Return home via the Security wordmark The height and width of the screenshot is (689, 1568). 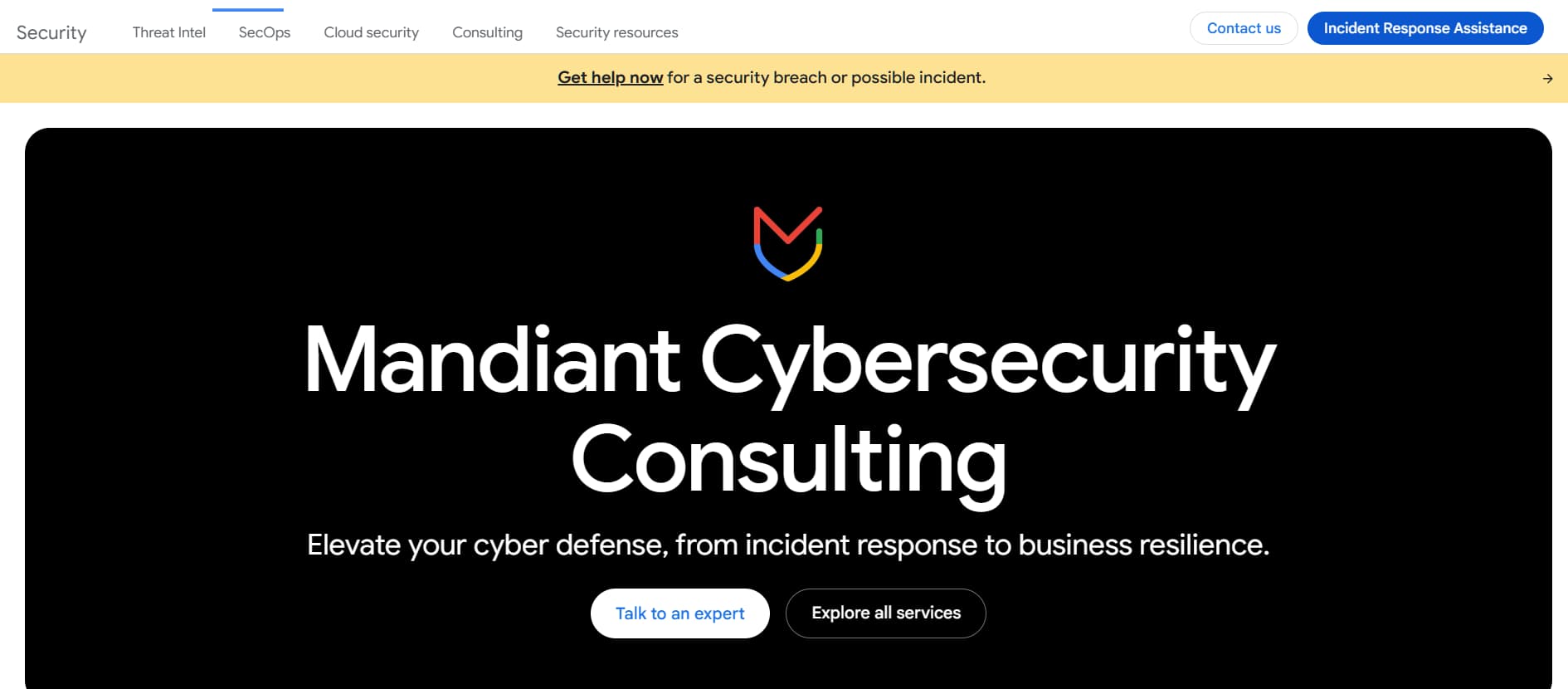pos(51,32)
